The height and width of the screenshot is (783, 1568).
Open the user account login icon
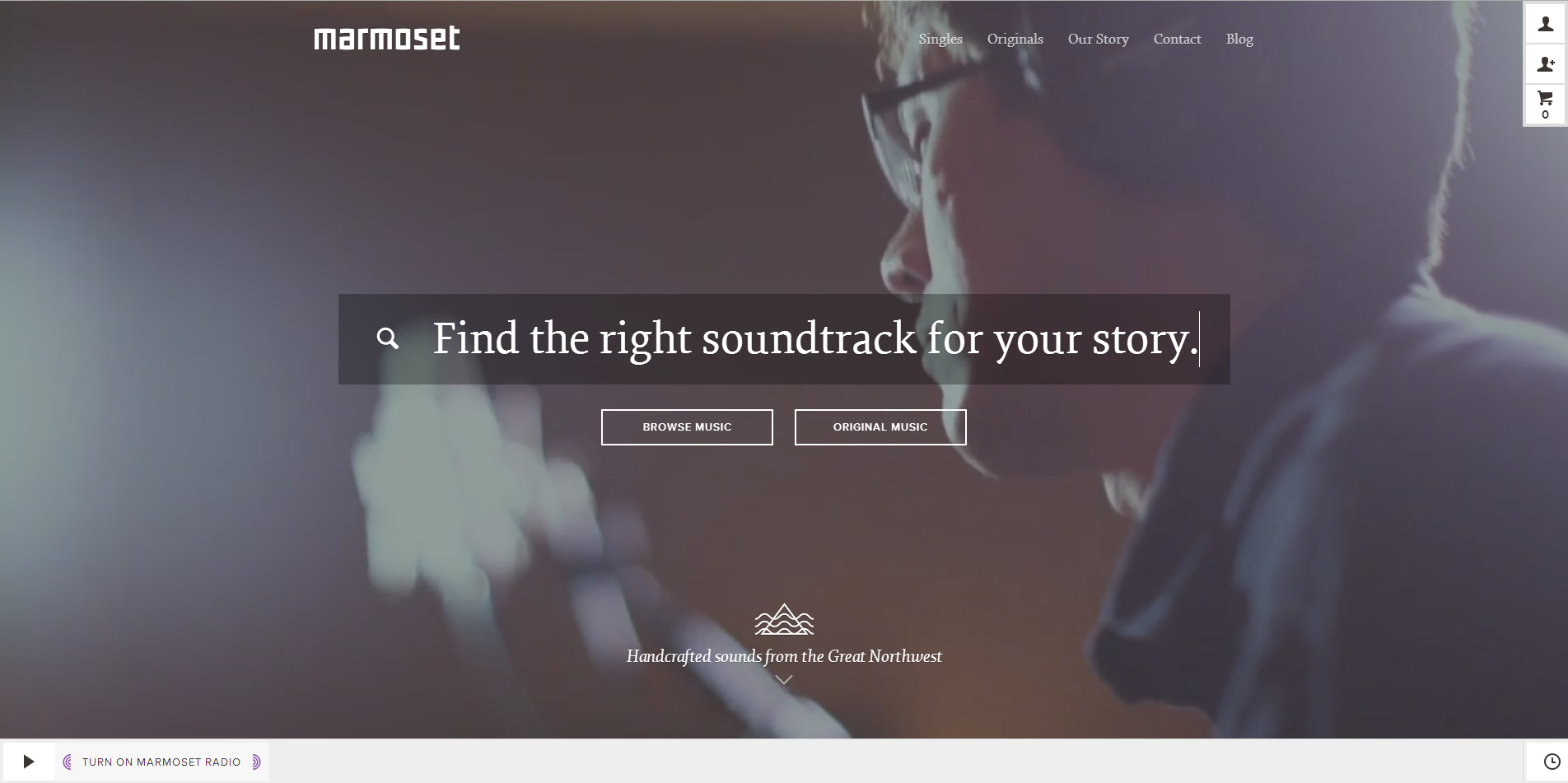pyautogui.click(x=1546, y=24)
